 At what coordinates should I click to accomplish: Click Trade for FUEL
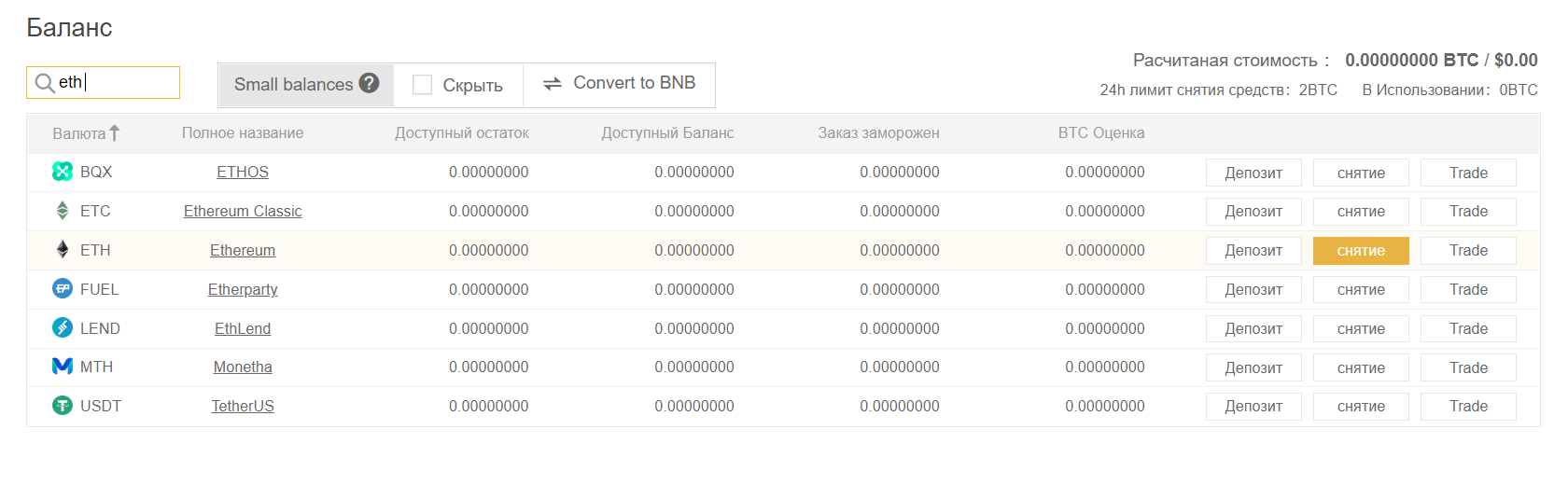[1468, 290]
